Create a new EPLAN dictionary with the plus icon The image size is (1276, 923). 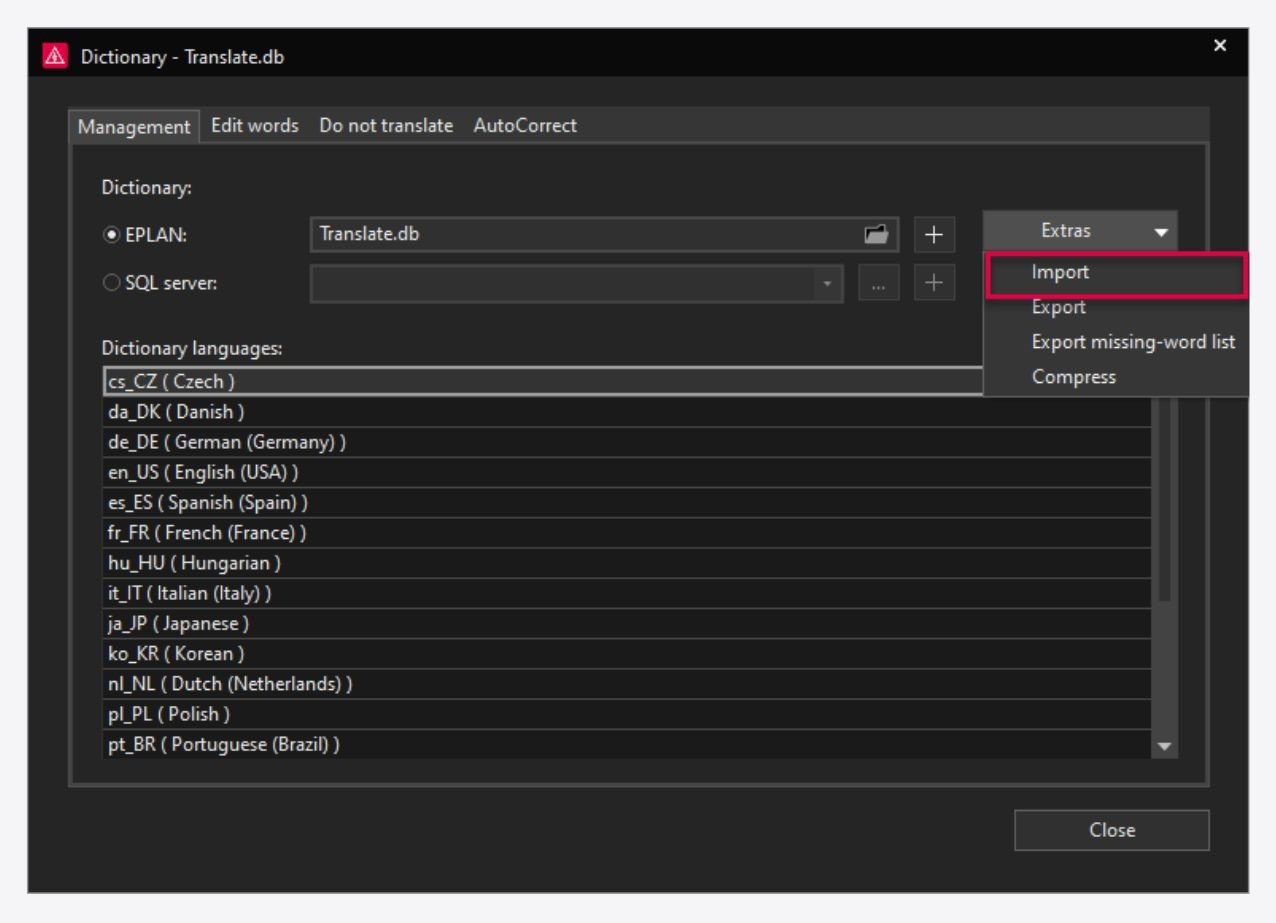coord(935,234)
